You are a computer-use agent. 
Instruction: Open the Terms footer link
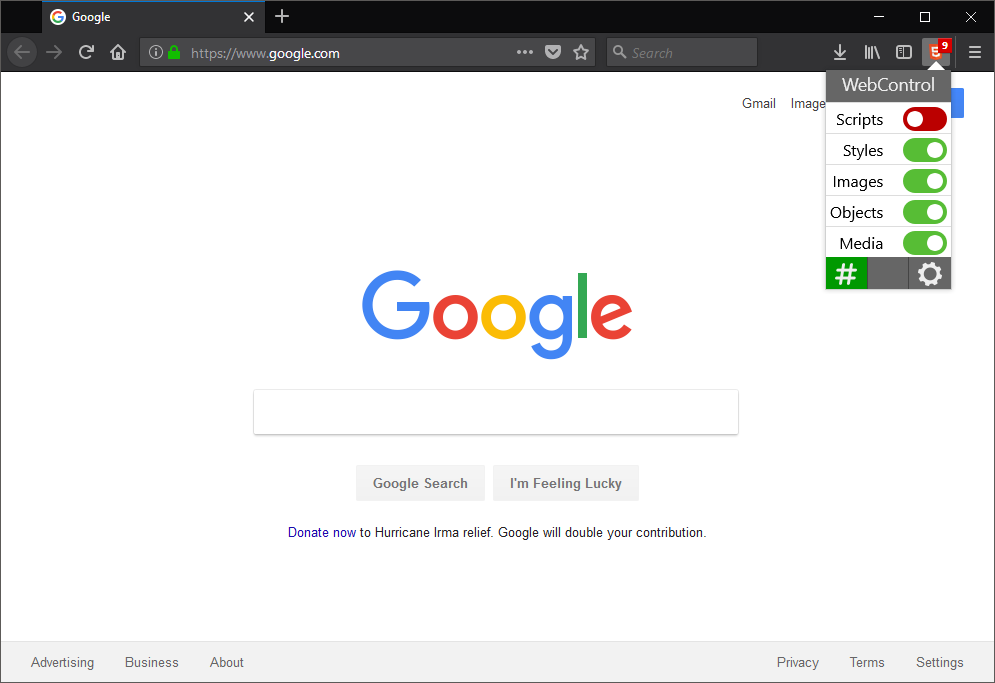pos(867,662)
